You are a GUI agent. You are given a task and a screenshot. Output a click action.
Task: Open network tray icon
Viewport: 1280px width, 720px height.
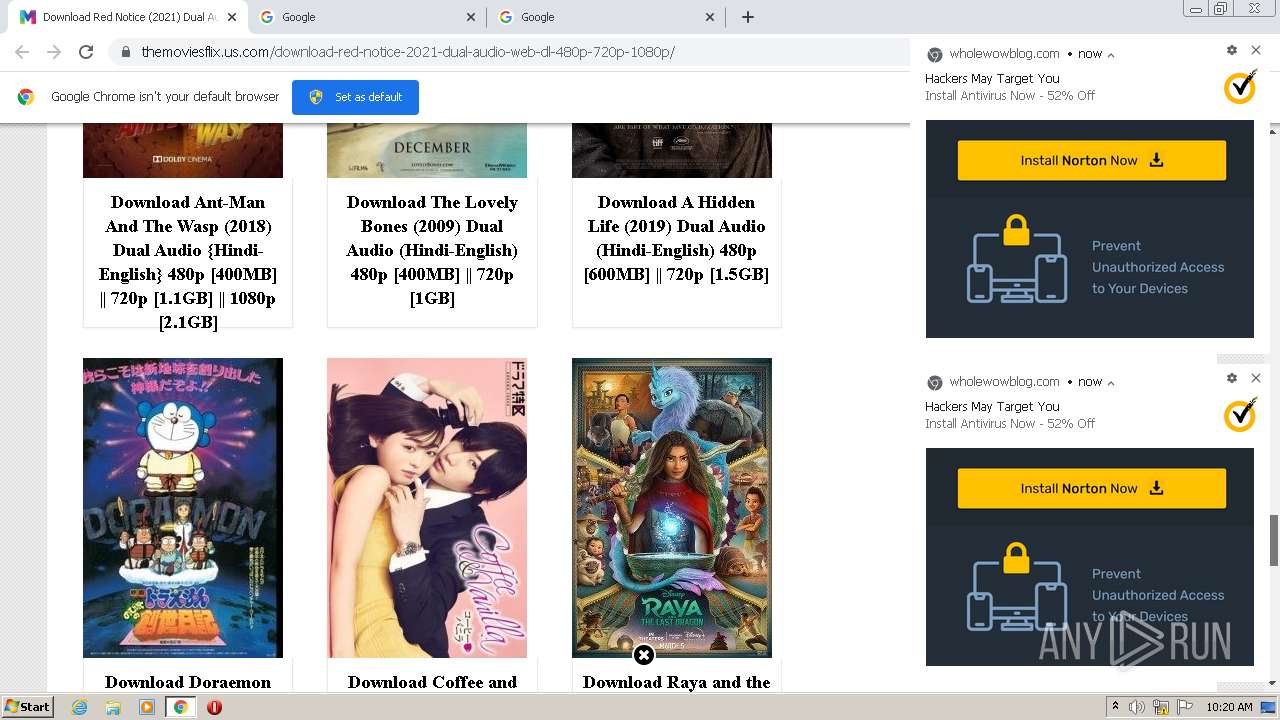[x=1161, y=707]
